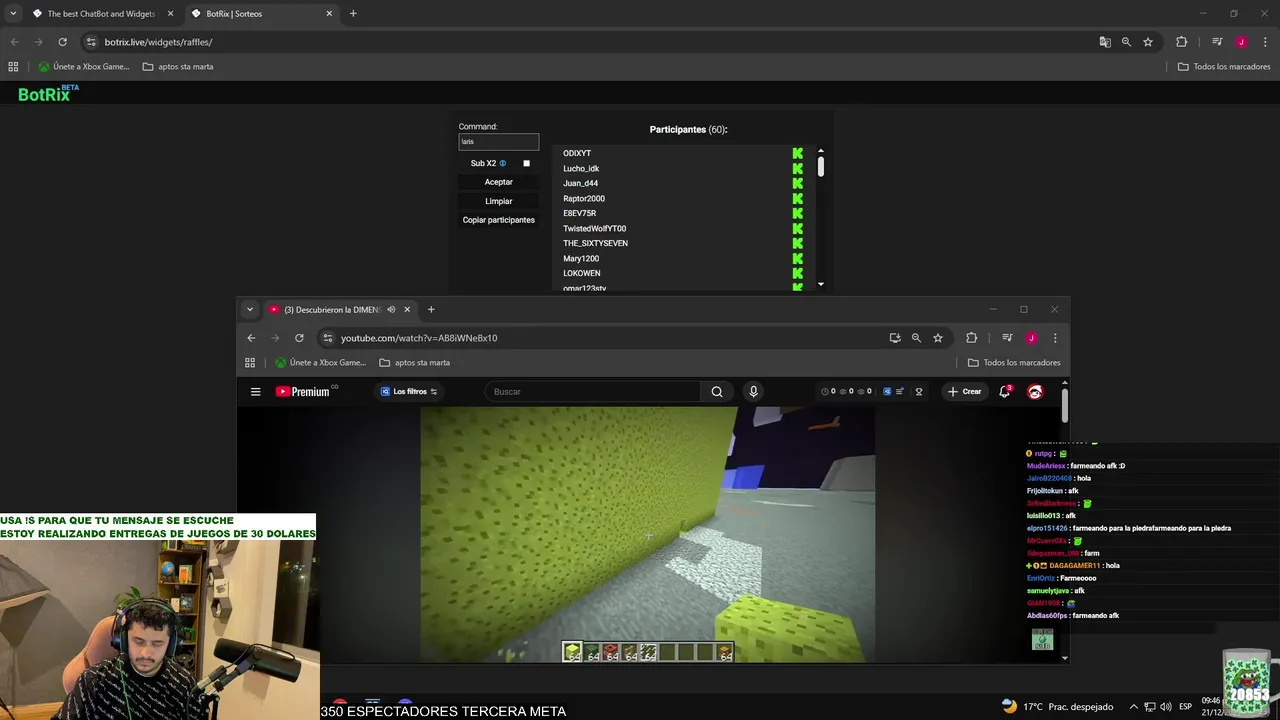The width and height of the screenshot is (1280, 720).
Task: Click the Kick icon next to Mary1200
Action: 797,258
